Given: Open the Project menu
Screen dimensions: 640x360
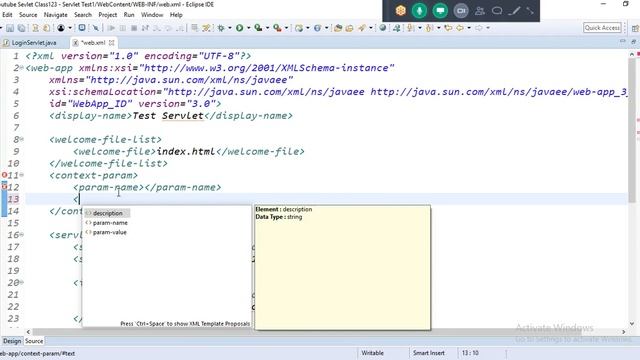Looking at the screenshot, I should click(108, 15).
